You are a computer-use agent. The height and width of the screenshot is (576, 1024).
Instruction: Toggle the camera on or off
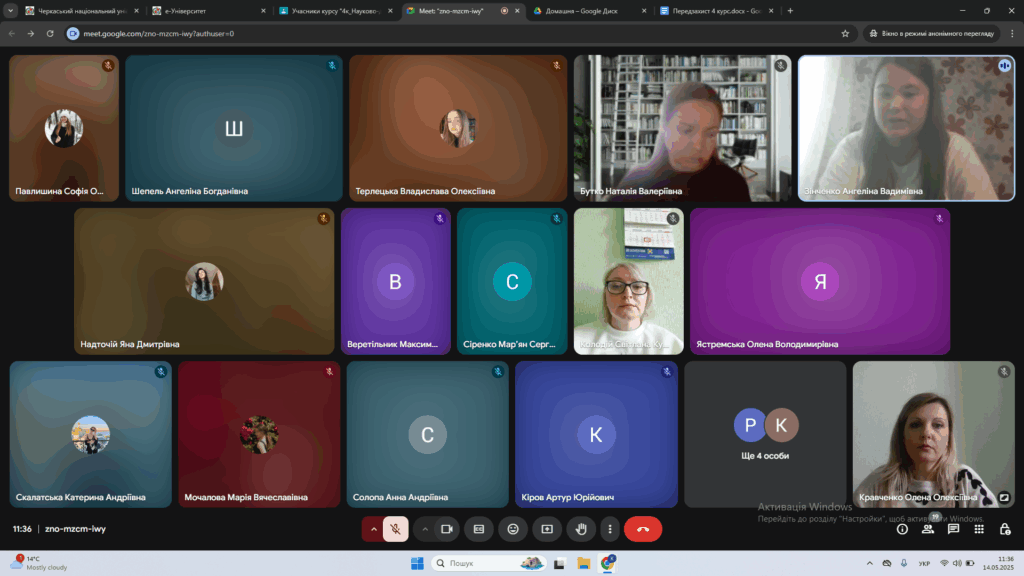(x=448, y=528)
